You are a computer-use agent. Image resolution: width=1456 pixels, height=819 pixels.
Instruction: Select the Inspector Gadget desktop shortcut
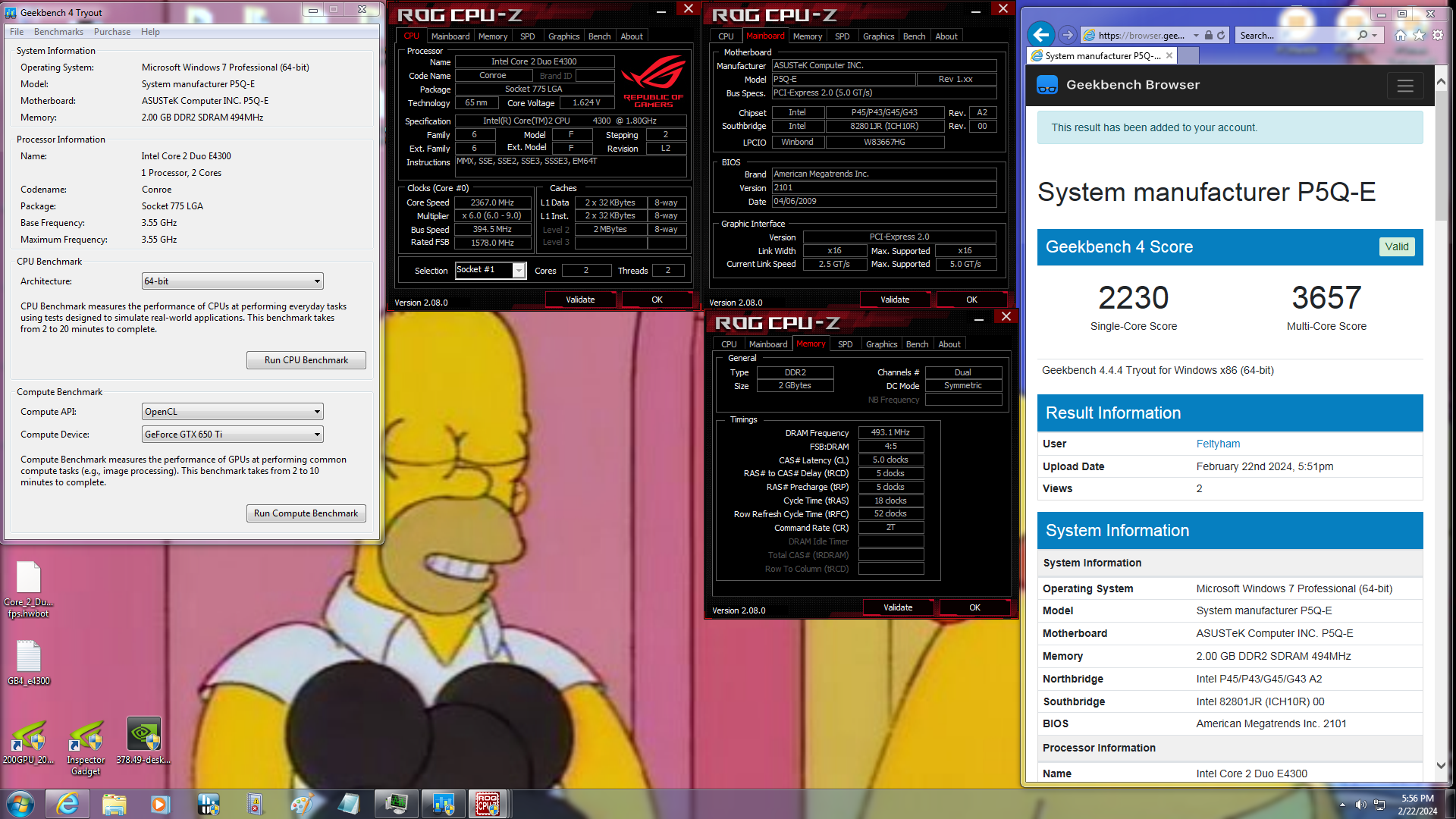pyautogui.click(x=86, y=748)
